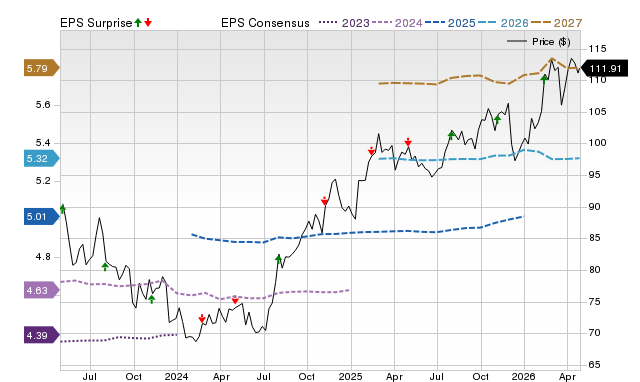Click green surprise arrow on July 2024 price jump
The width and height of the screenshot is (640, 382).
(x=278, y=259)
